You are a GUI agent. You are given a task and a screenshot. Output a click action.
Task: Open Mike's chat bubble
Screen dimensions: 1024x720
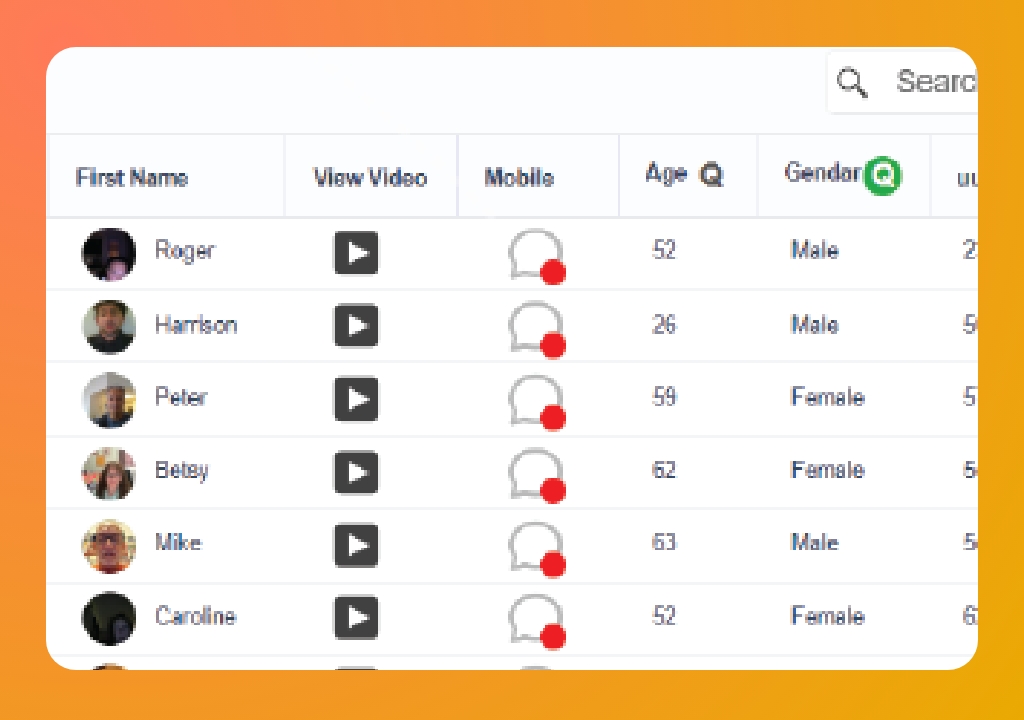coord(537,546)
